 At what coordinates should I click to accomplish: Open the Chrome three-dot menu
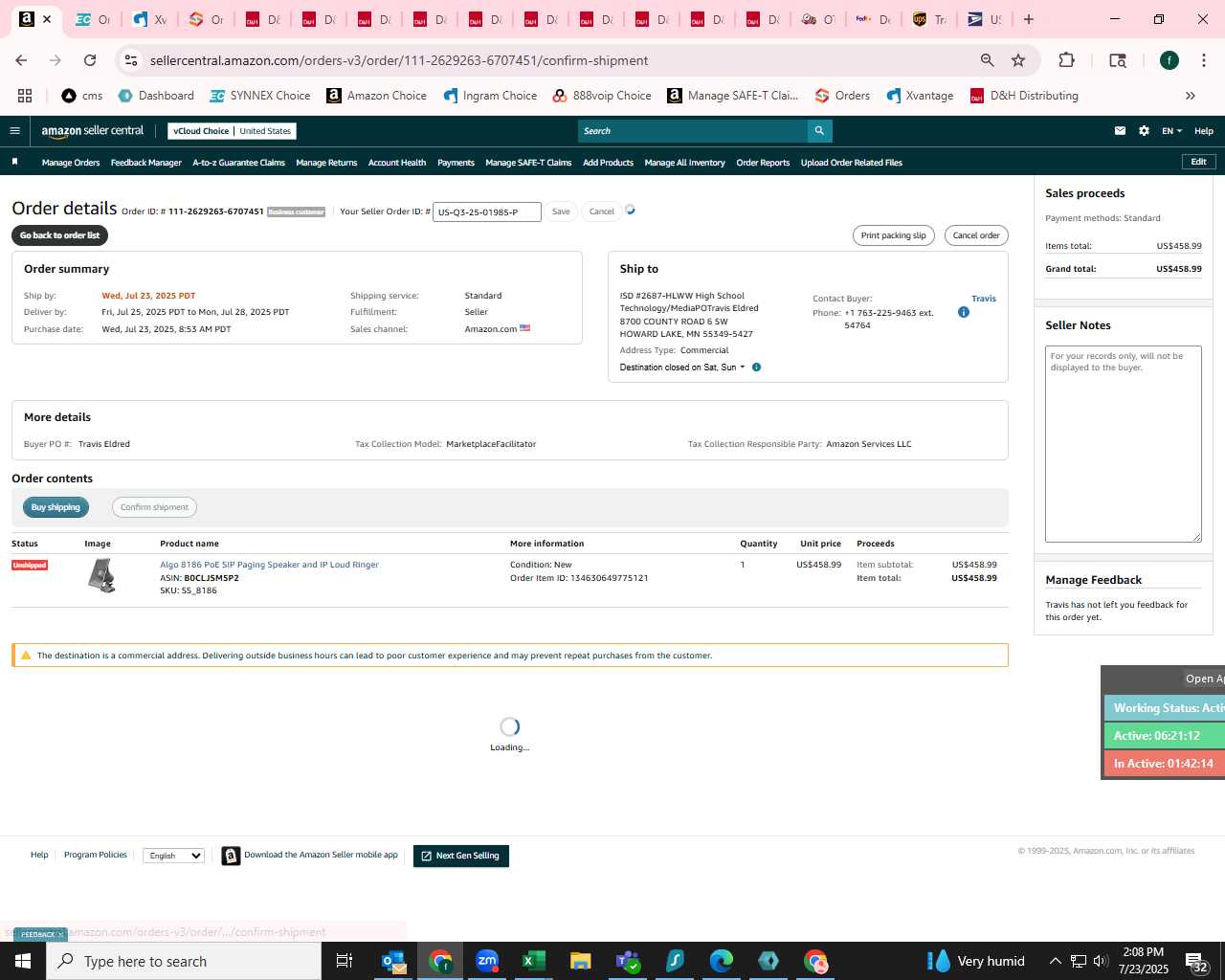pos(1202,60)
